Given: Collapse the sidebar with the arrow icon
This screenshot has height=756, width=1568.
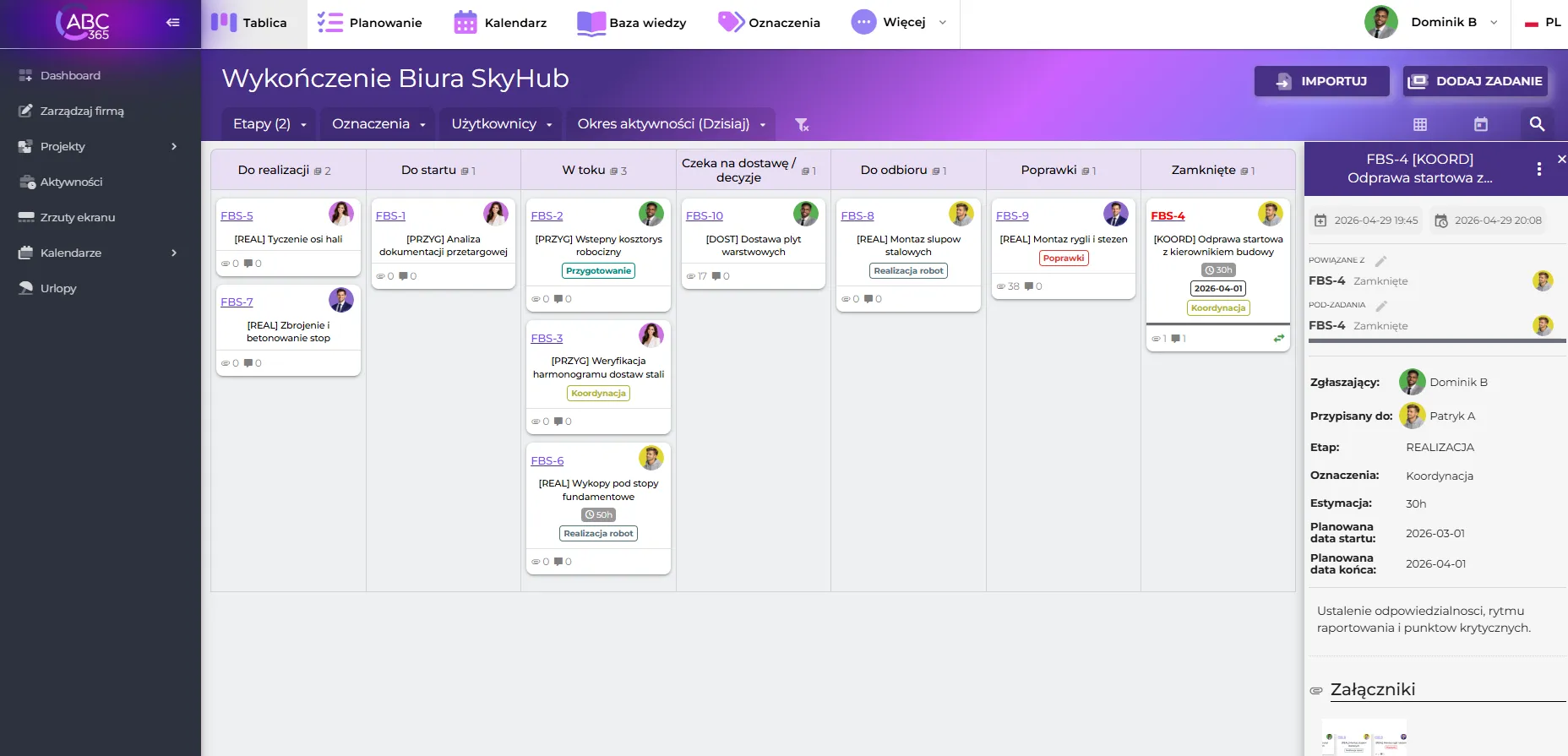Looking at the screenshot, I should click(x=173, y=23).
